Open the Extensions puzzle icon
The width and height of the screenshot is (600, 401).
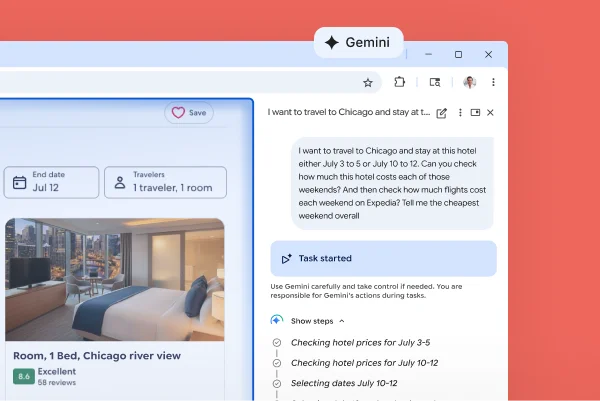399,82
